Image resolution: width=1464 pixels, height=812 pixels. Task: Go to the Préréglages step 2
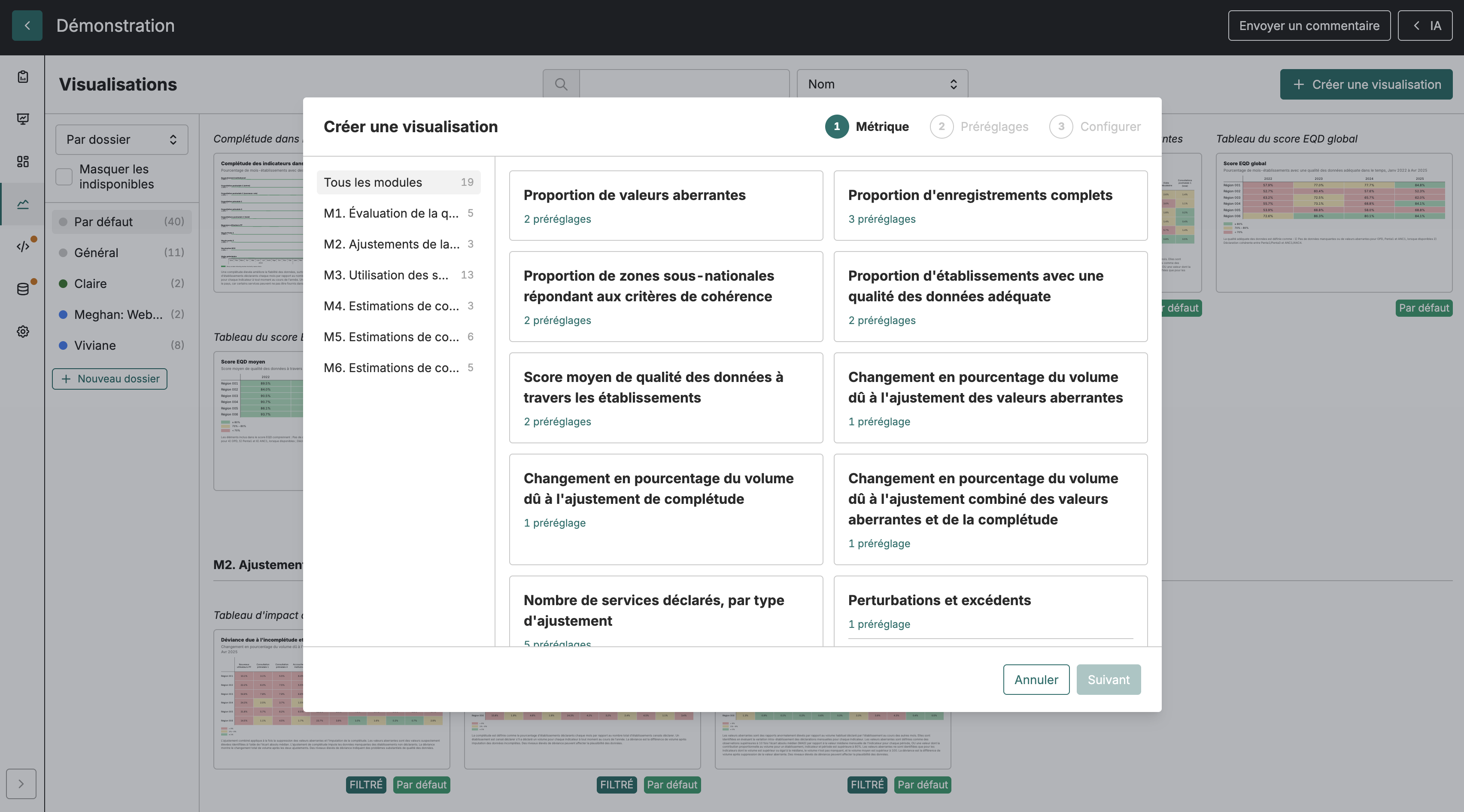pyautogui.click(x=979, y=126)
